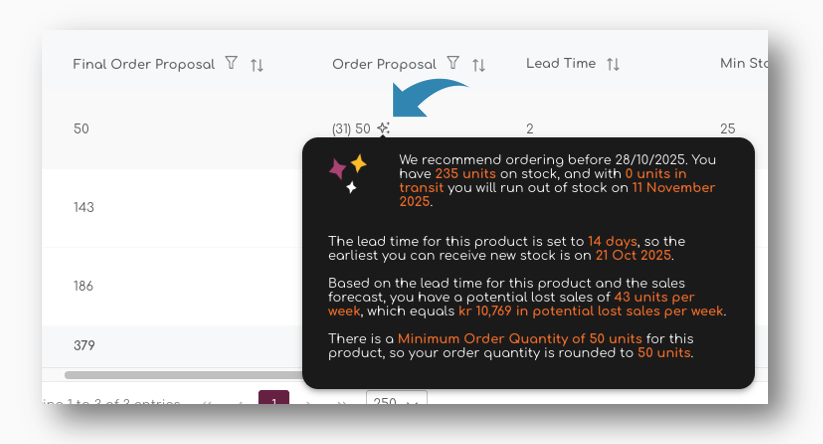Sort by Lead Time using its arrows icon
This screenshot has width=823, height=444.
coord(613,64)
